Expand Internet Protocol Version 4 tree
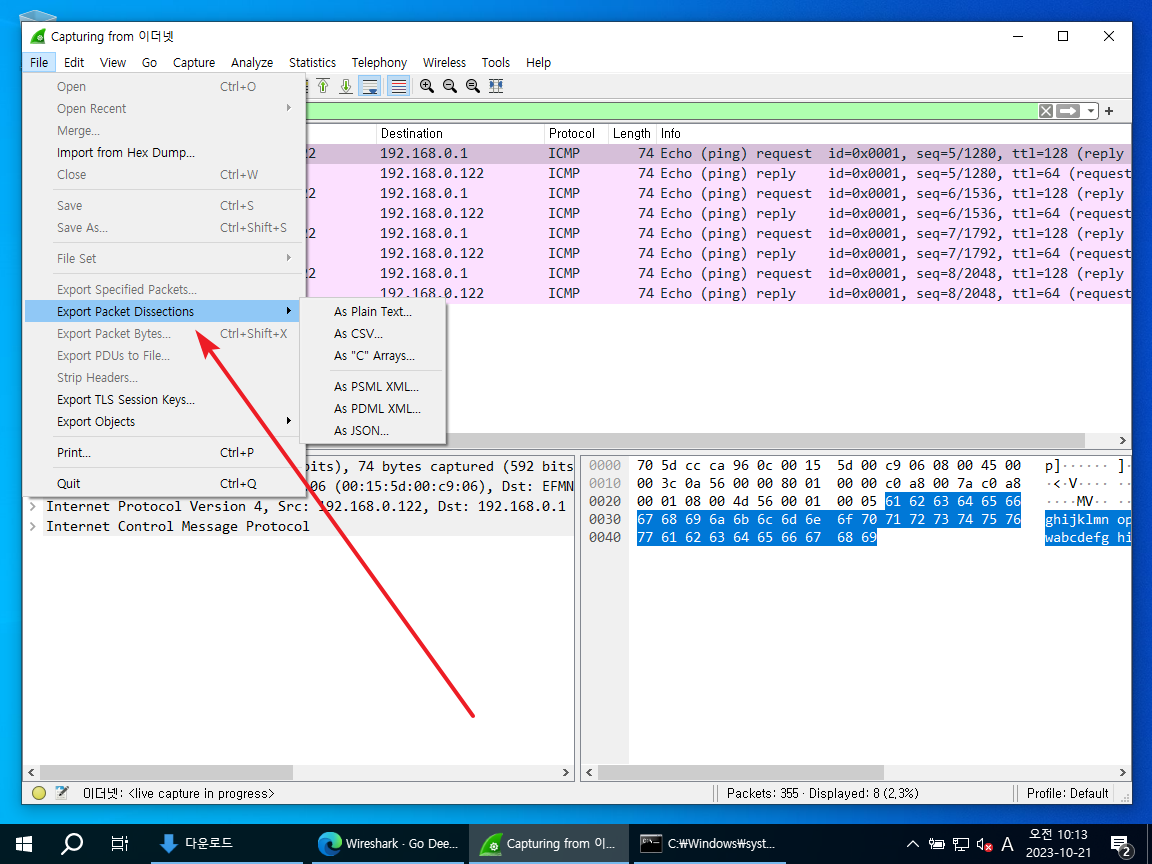1152x864 pixels. point(33,506)
